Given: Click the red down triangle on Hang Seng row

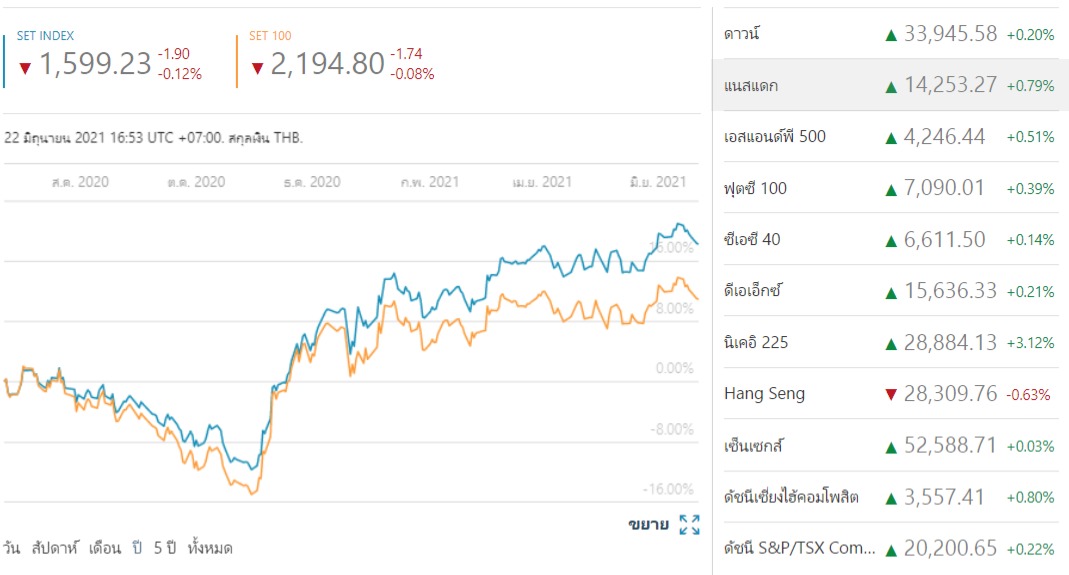Looking at the screenshot, I should (x=891, y=394).
